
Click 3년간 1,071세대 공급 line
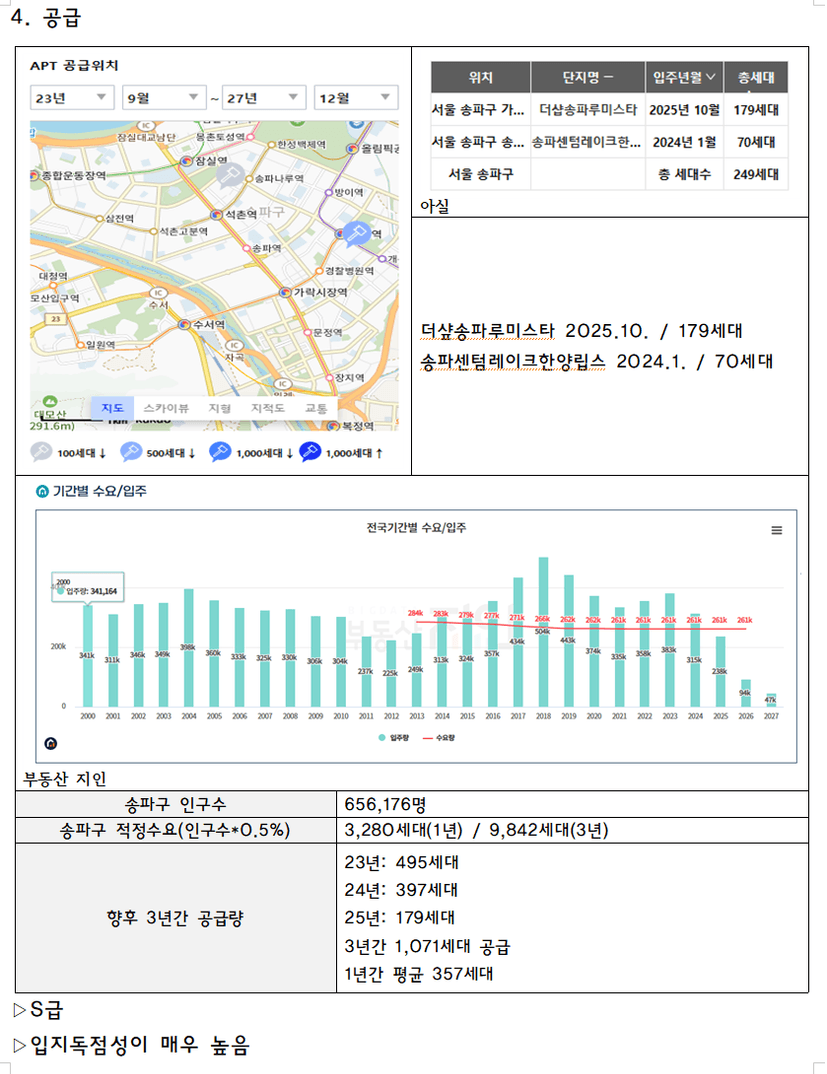pos(427,947)
